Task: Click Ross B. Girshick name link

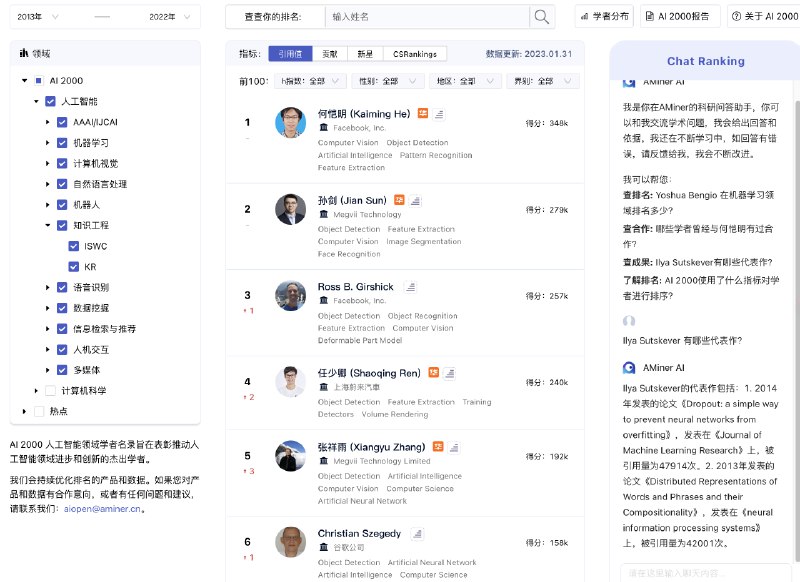Action: tap(356, 287)
